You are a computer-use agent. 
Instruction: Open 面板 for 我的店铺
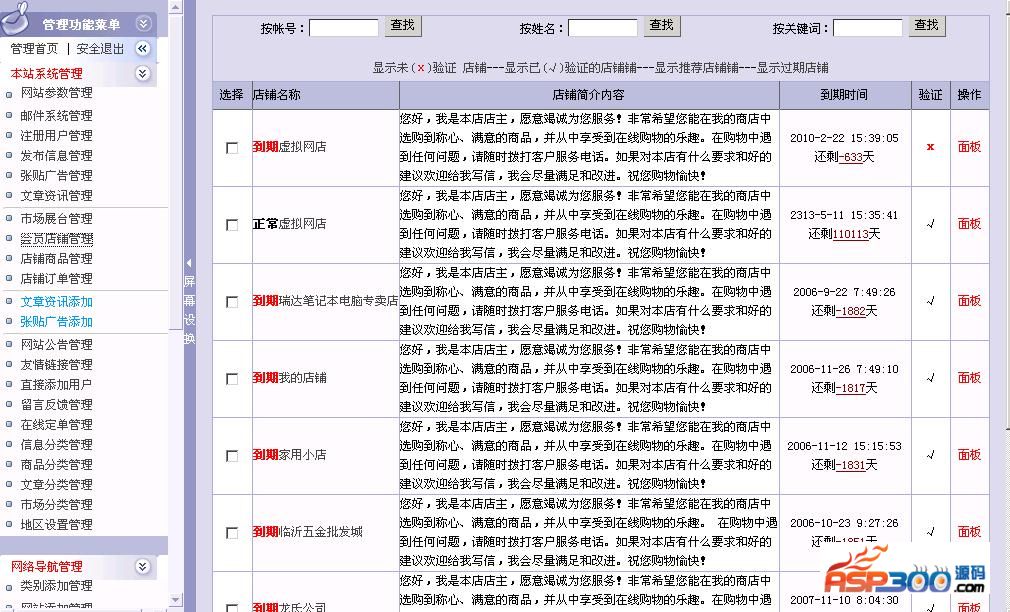pos(969,378)
